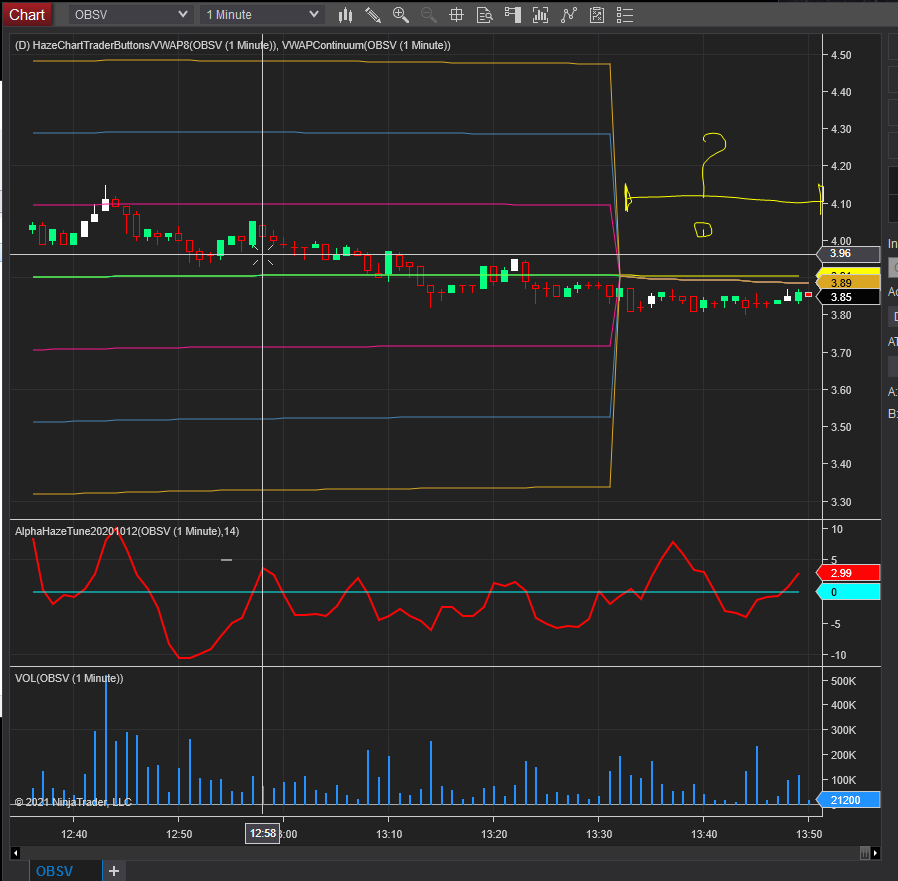Click the right scroll arrow of chart scrollbar
Screen dimensions: 898x881
[x=876, y=853]
